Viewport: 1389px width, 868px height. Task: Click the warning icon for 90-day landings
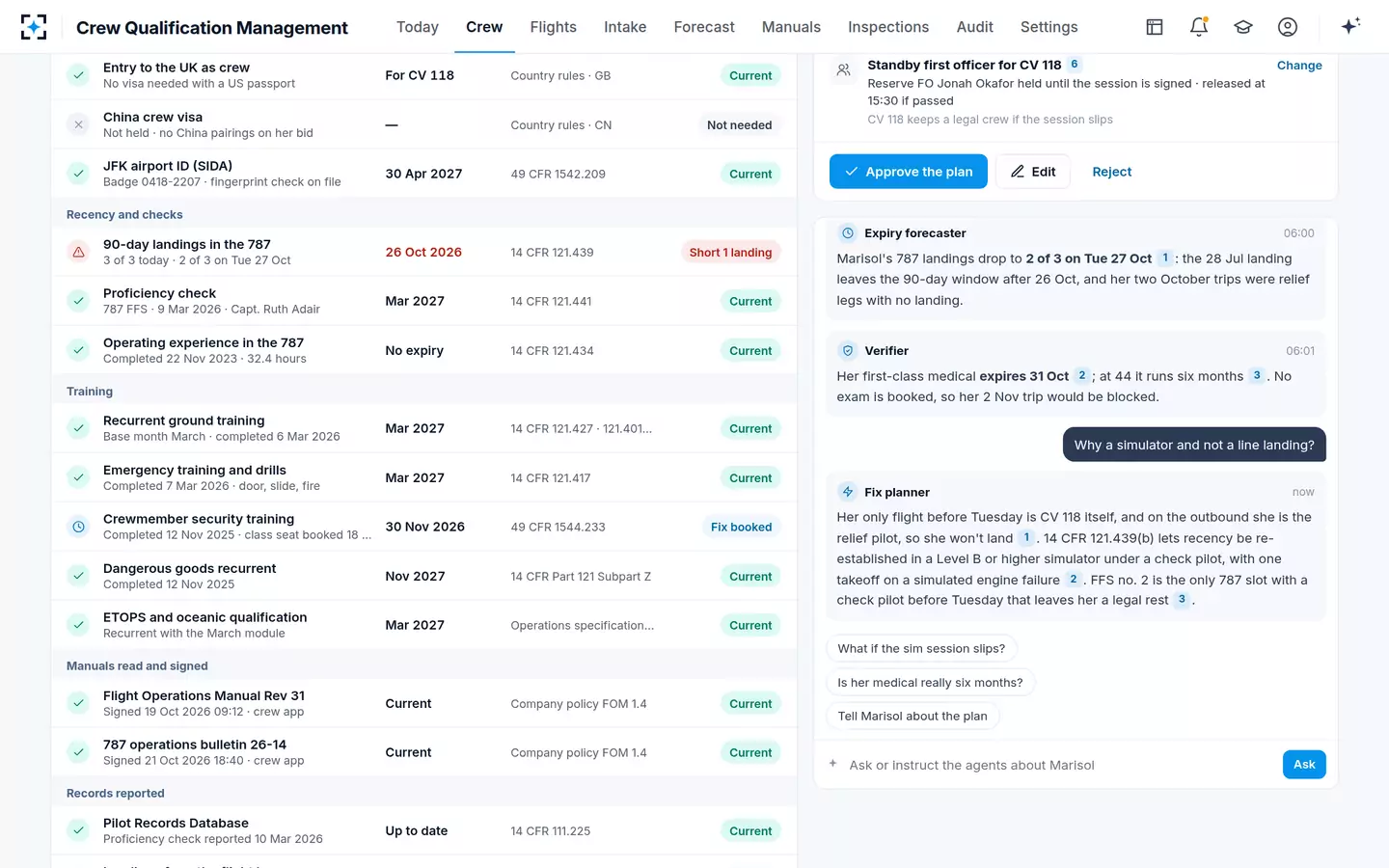79,252
